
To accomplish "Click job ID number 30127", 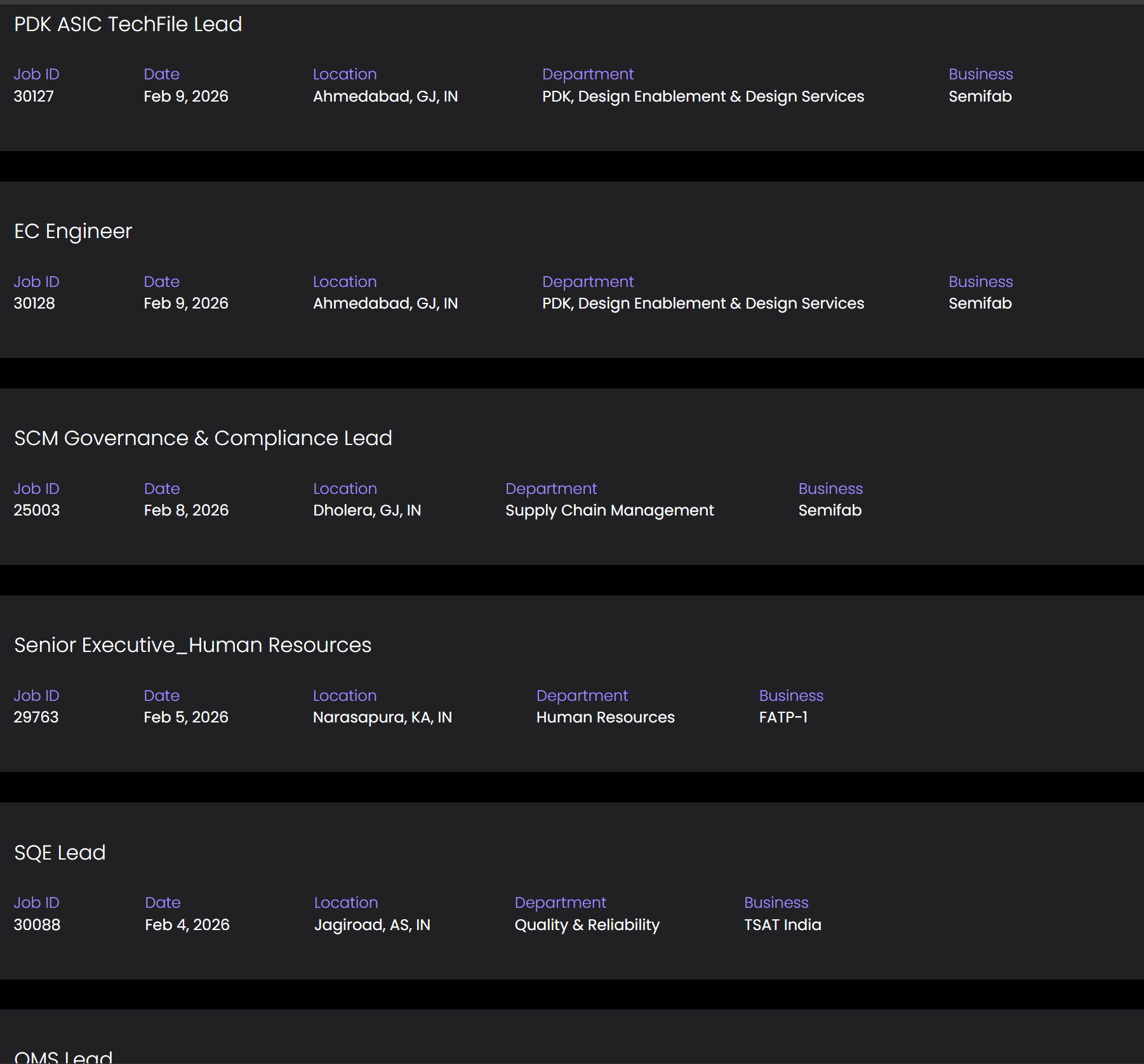I will coord(34,96).
